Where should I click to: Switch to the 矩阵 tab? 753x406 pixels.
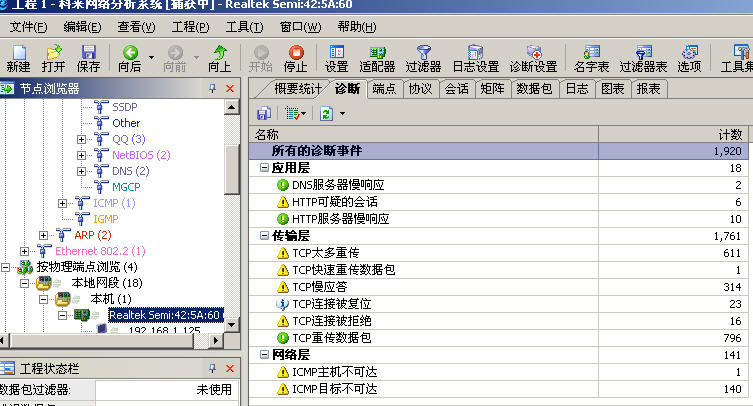493,89
